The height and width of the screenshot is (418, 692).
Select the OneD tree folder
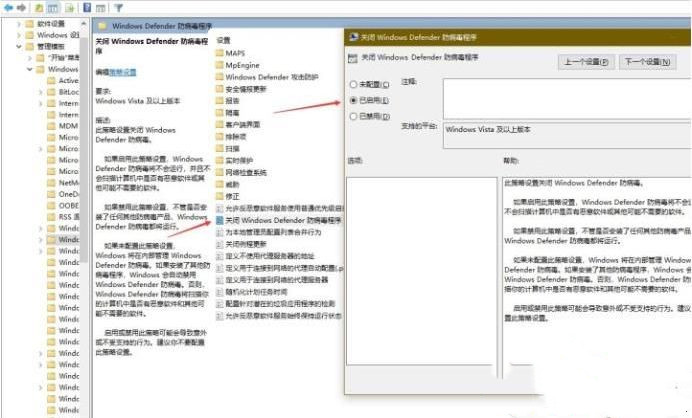click(x=63, y=194)
